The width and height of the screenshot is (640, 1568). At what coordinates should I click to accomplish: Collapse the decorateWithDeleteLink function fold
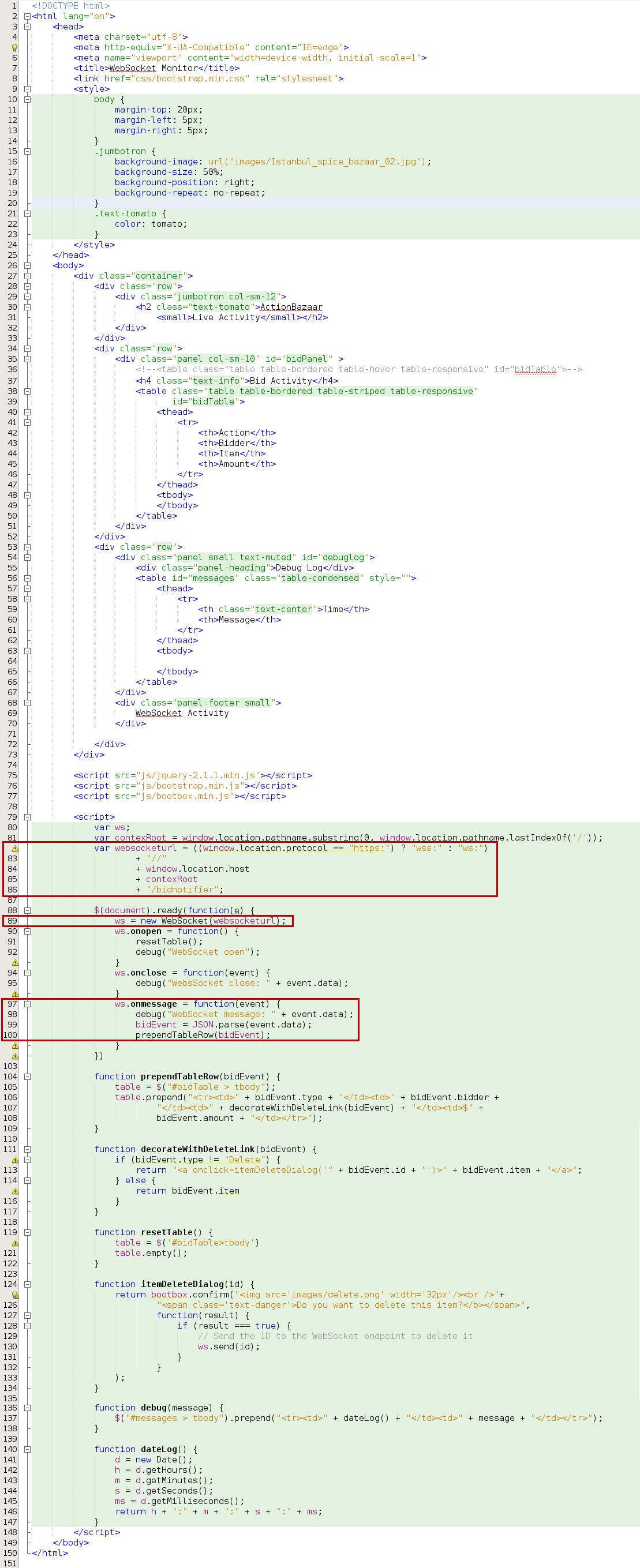(27, 1149)
